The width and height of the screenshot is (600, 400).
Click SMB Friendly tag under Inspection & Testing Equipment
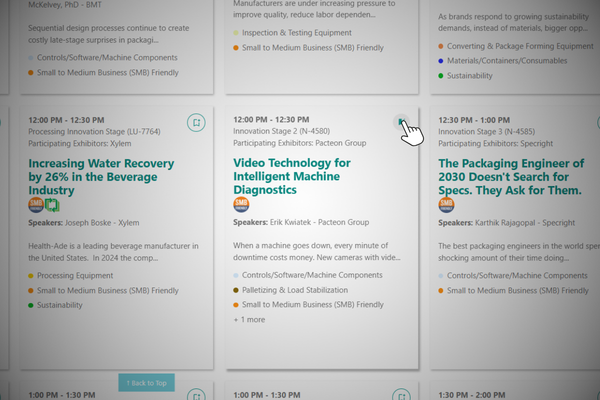point(308,48)
